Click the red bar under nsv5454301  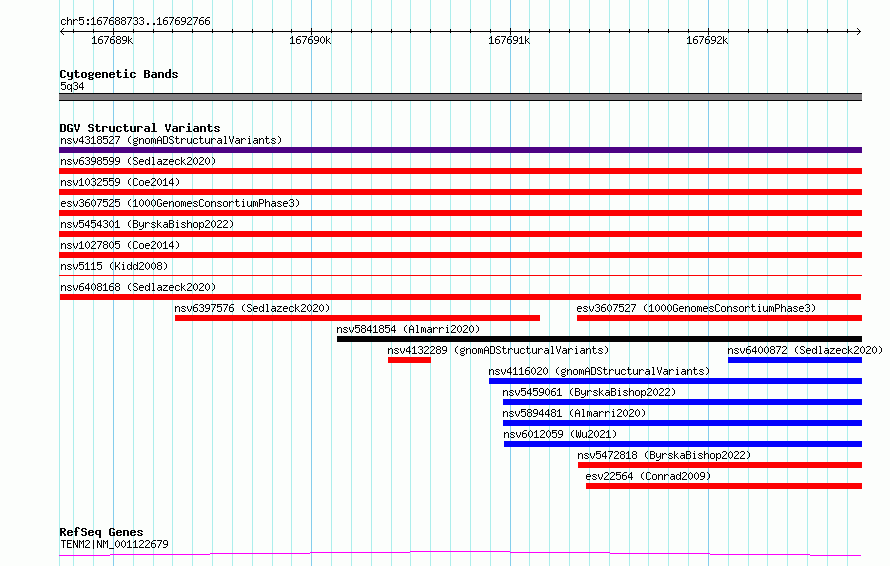click(x=460, y=234)
